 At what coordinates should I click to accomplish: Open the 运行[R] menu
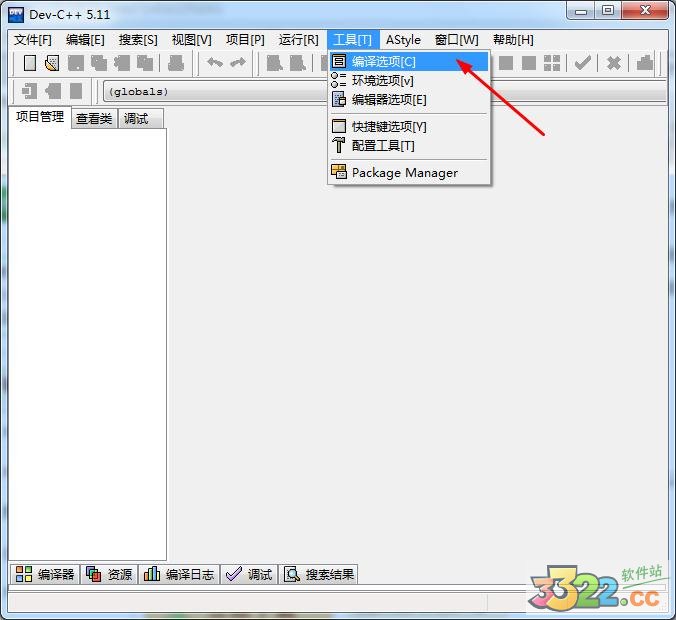pos(298,40)
